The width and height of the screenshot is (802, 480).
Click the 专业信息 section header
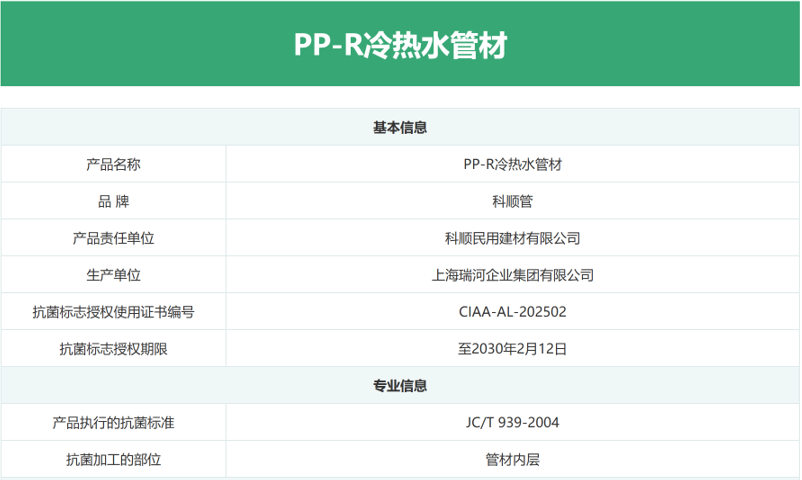click(x=400, y=385)
